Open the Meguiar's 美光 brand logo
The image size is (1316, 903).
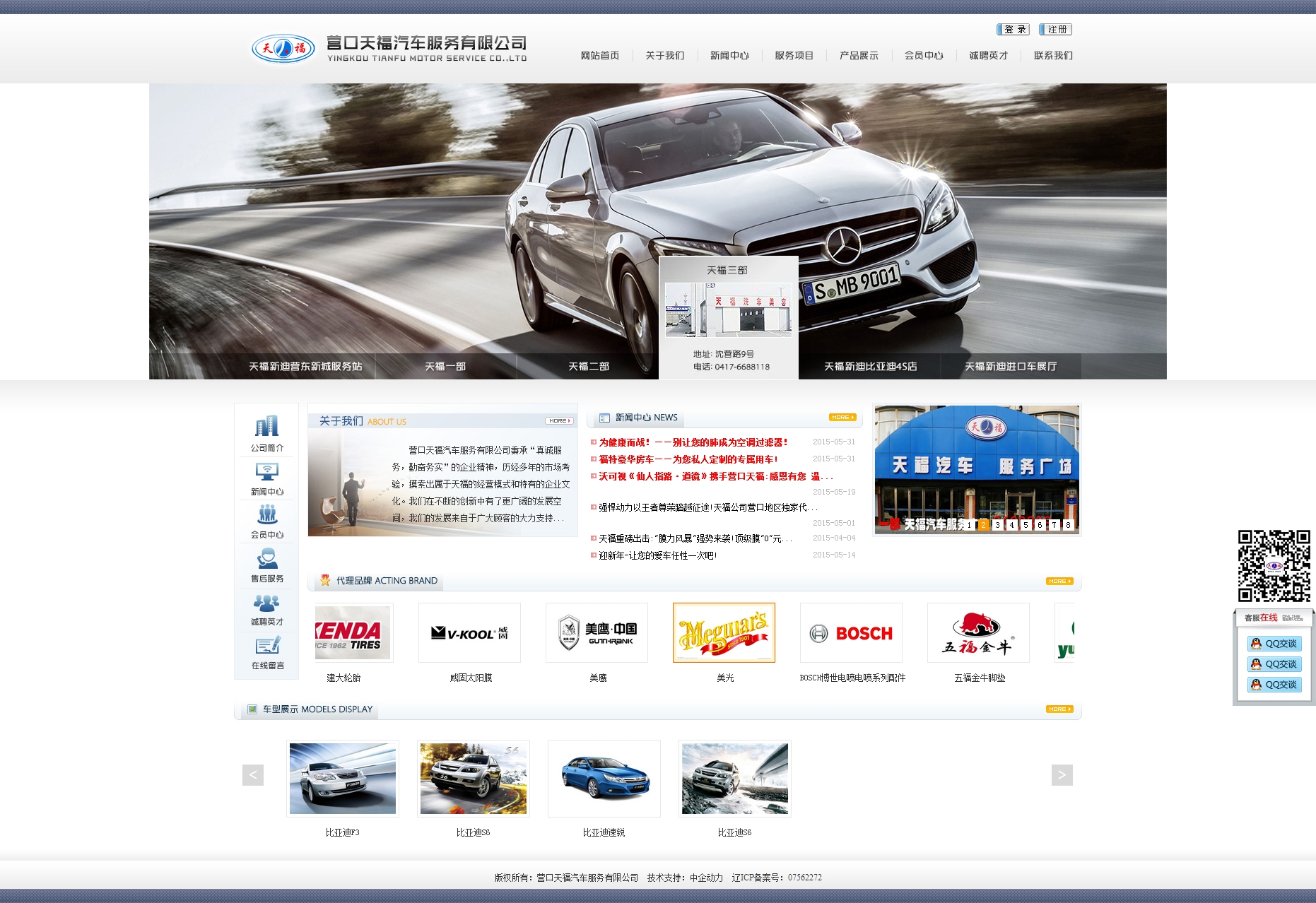click(724, 632)
